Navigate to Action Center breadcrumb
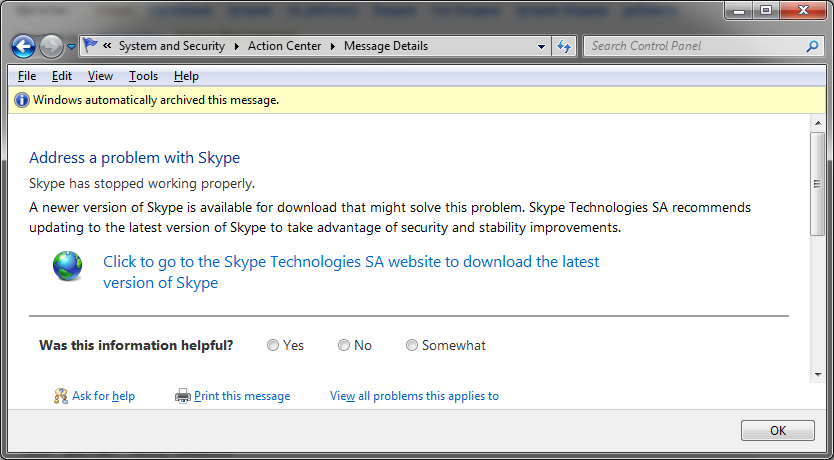The width and height of the screenshot is (834, 460). coord(285,46)
